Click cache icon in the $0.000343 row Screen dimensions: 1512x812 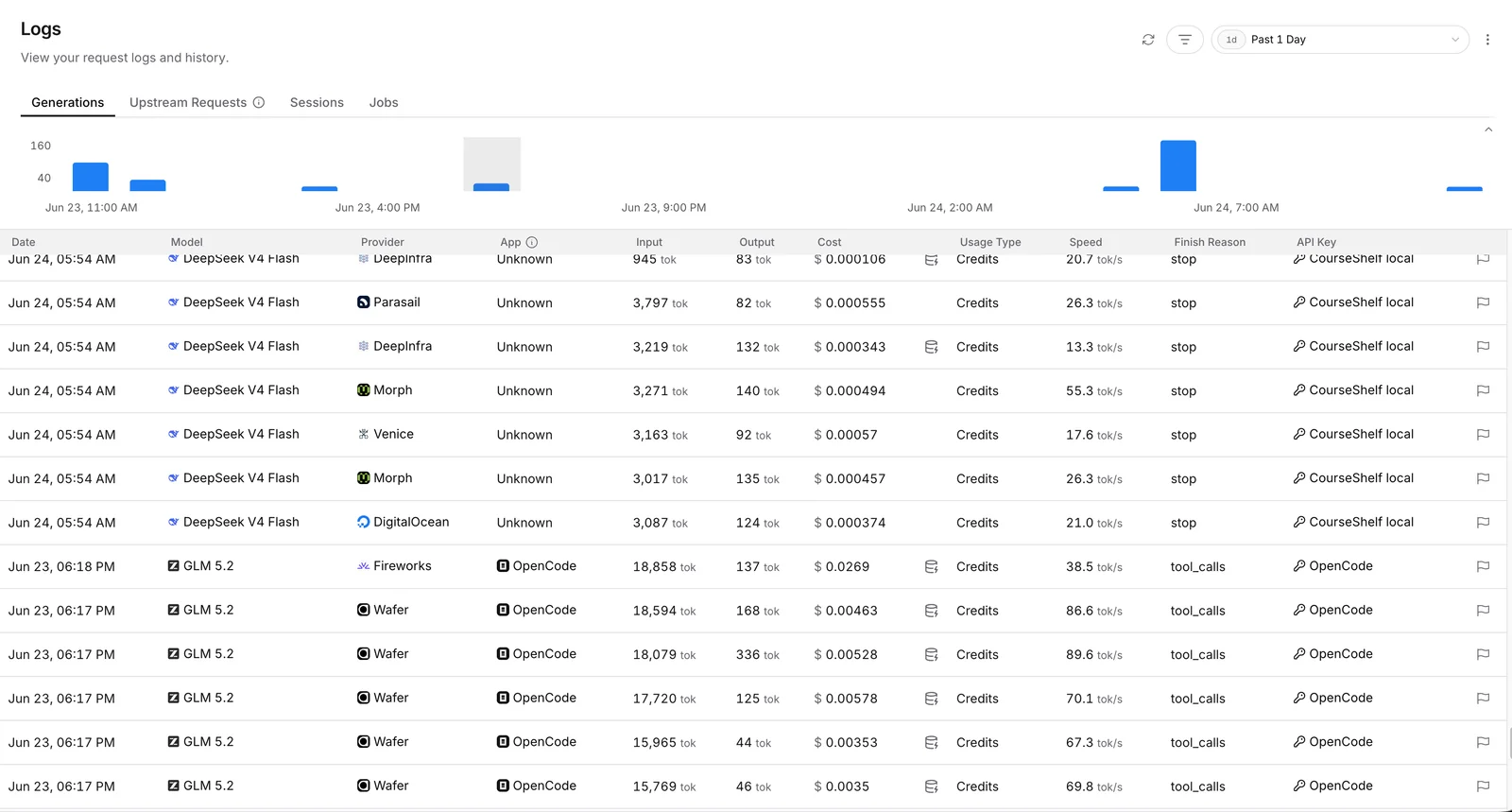[931, 347]
